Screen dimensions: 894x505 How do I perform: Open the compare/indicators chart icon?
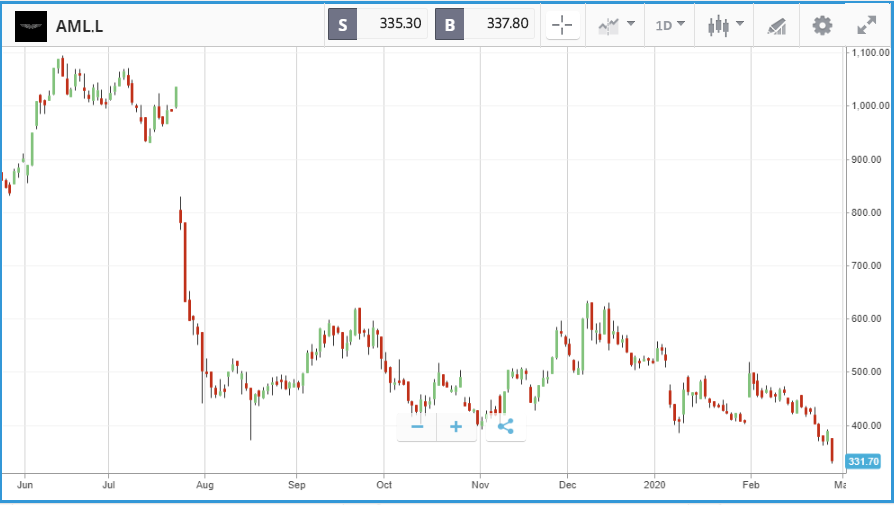pyautogui.click(x=608, y=26)
